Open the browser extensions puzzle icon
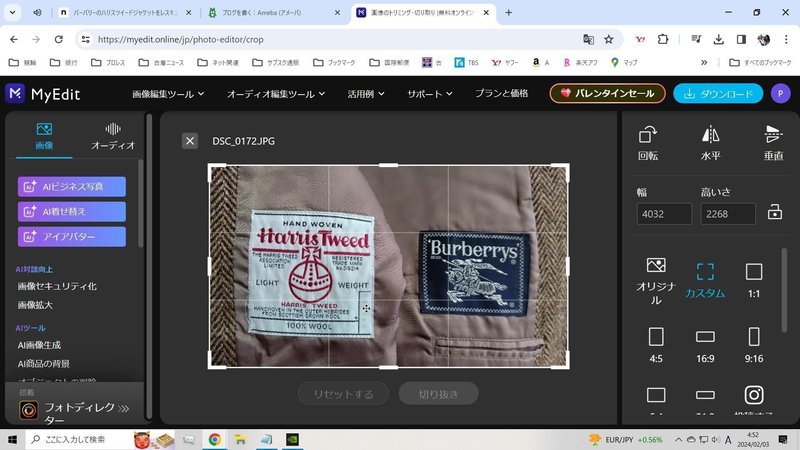Viewport: 800px width, 450px height. 663,39
